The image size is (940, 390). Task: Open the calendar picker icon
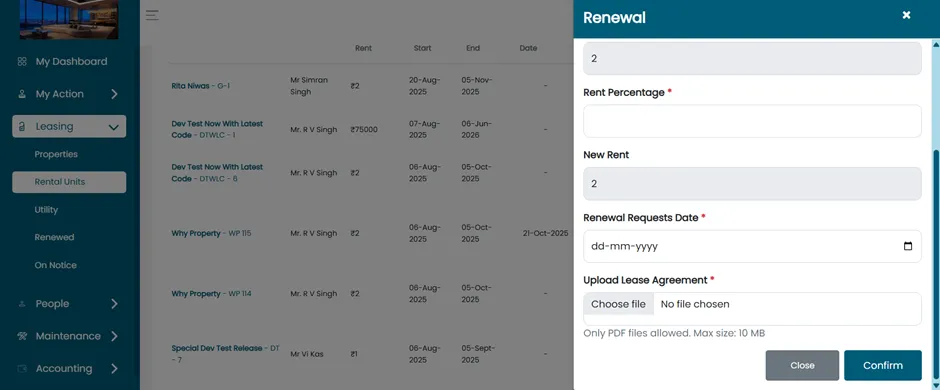(908, 246)
